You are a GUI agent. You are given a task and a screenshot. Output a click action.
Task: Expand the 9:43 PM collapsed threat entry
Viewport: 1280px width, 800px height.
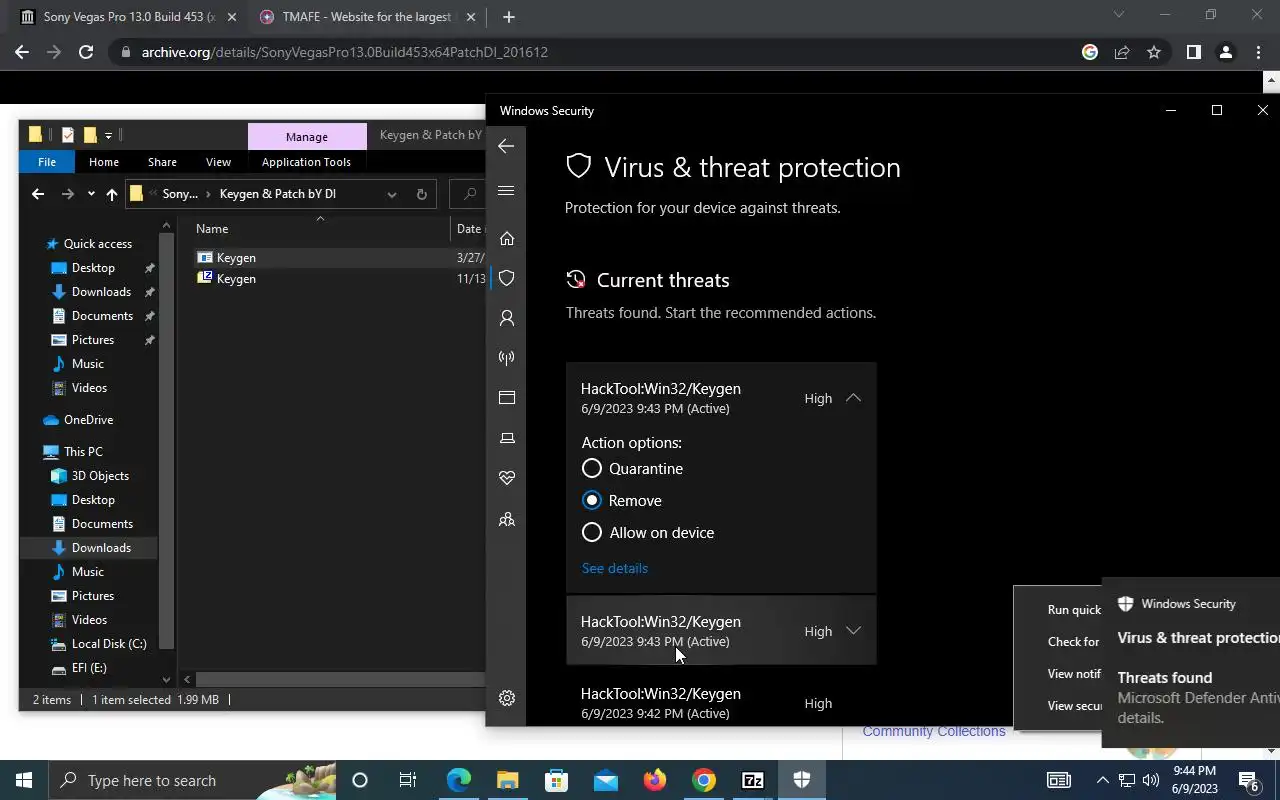click(721, 631)
